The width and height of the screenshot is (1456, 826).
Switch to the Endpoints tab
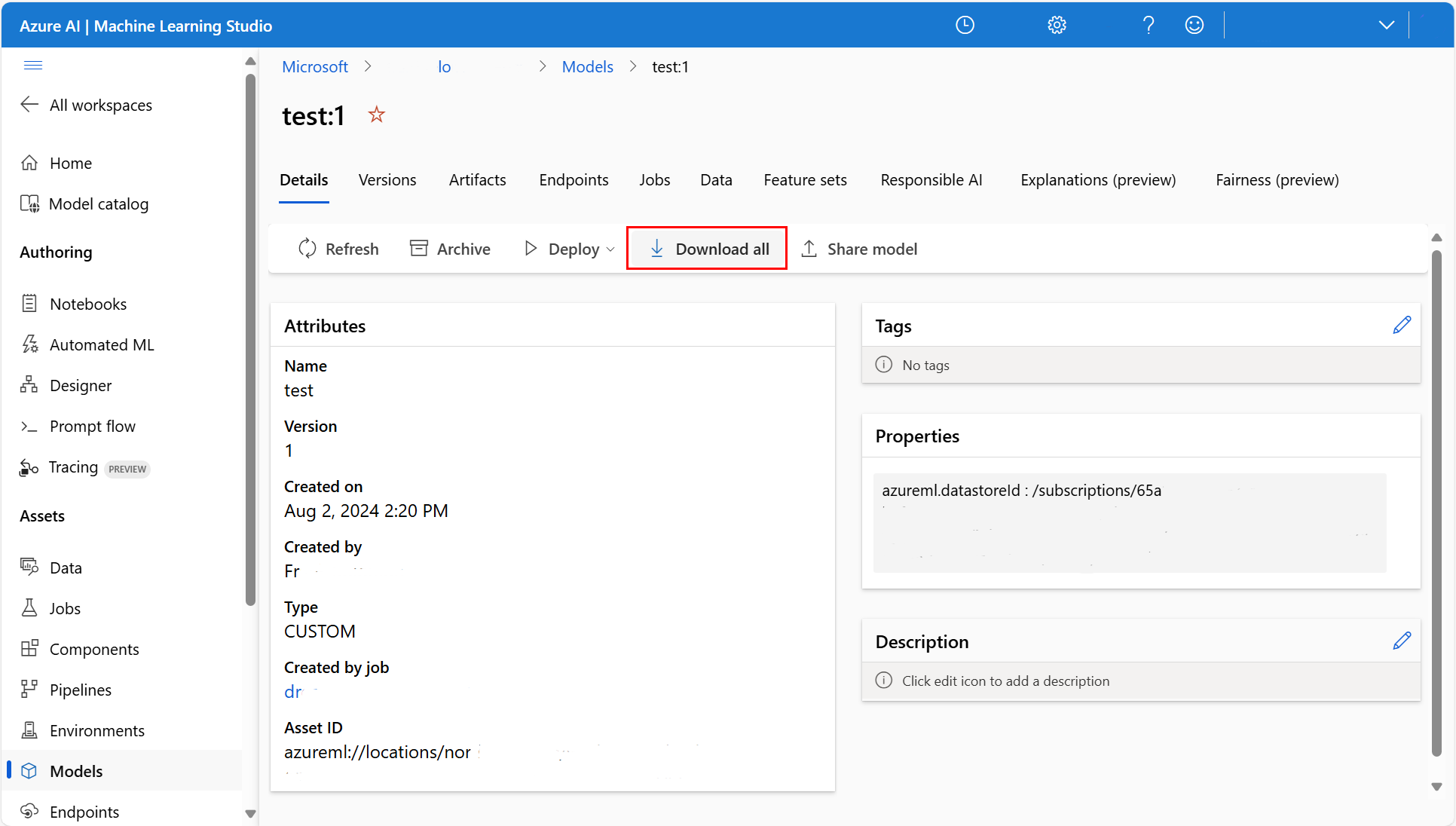tap(574, 179)
